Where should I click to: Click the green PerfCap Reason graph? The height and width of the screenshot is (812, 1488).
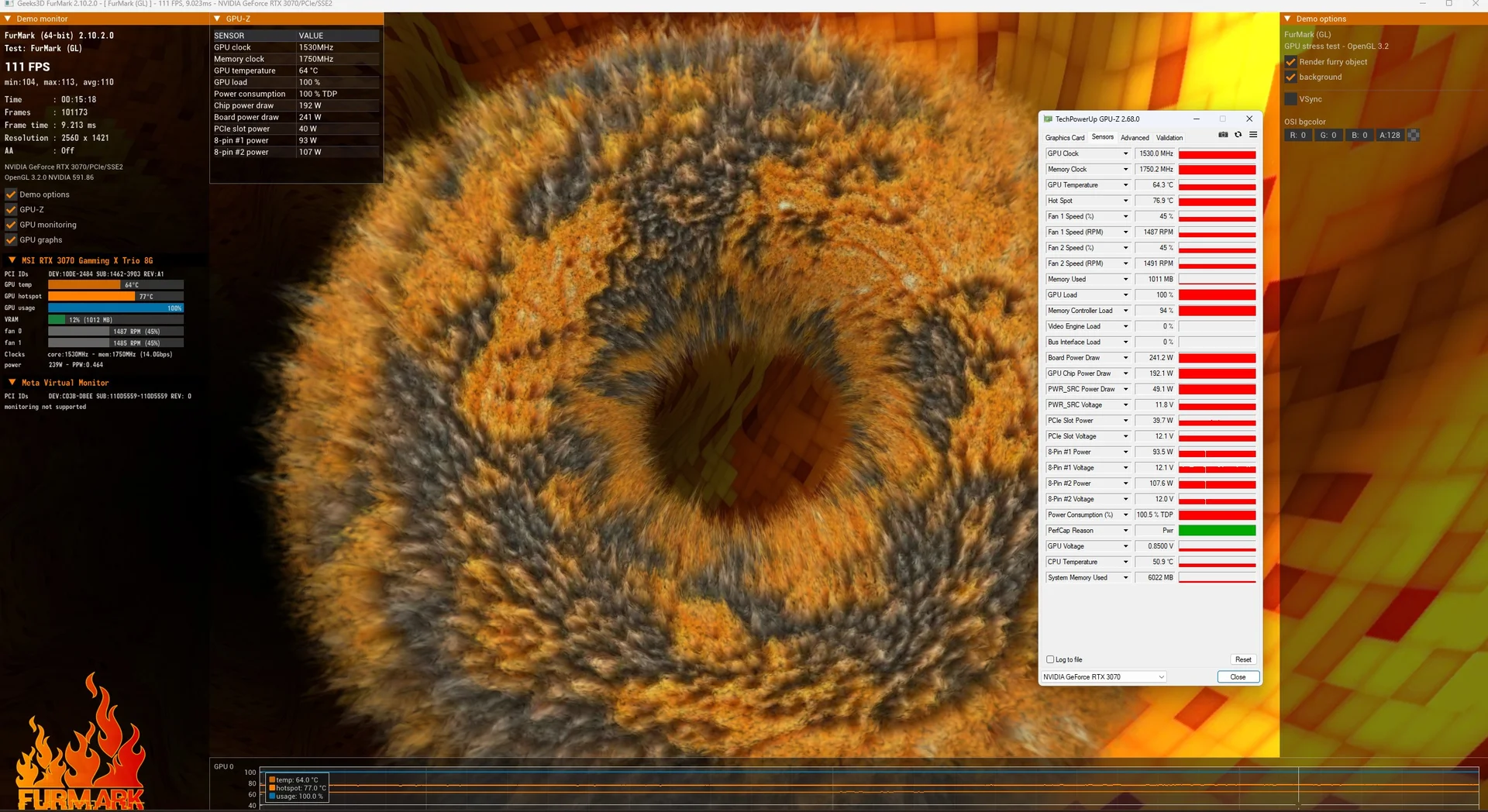click(x=1217, y=531)
